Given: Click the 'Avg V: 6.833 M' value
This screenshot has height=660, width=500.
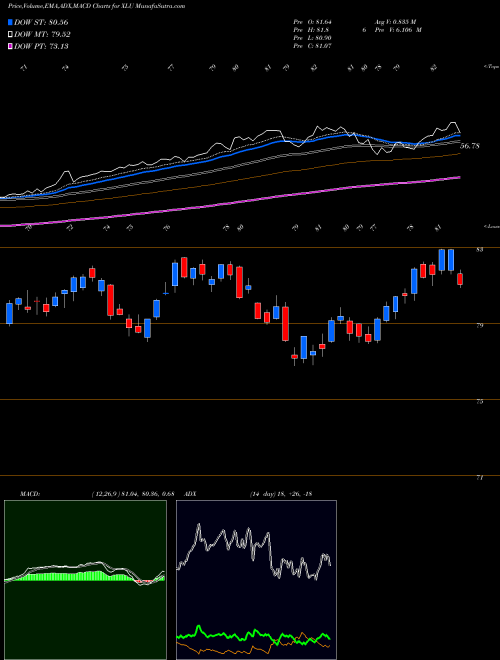Looking at the screenshot, I should [x=396, y=22].
